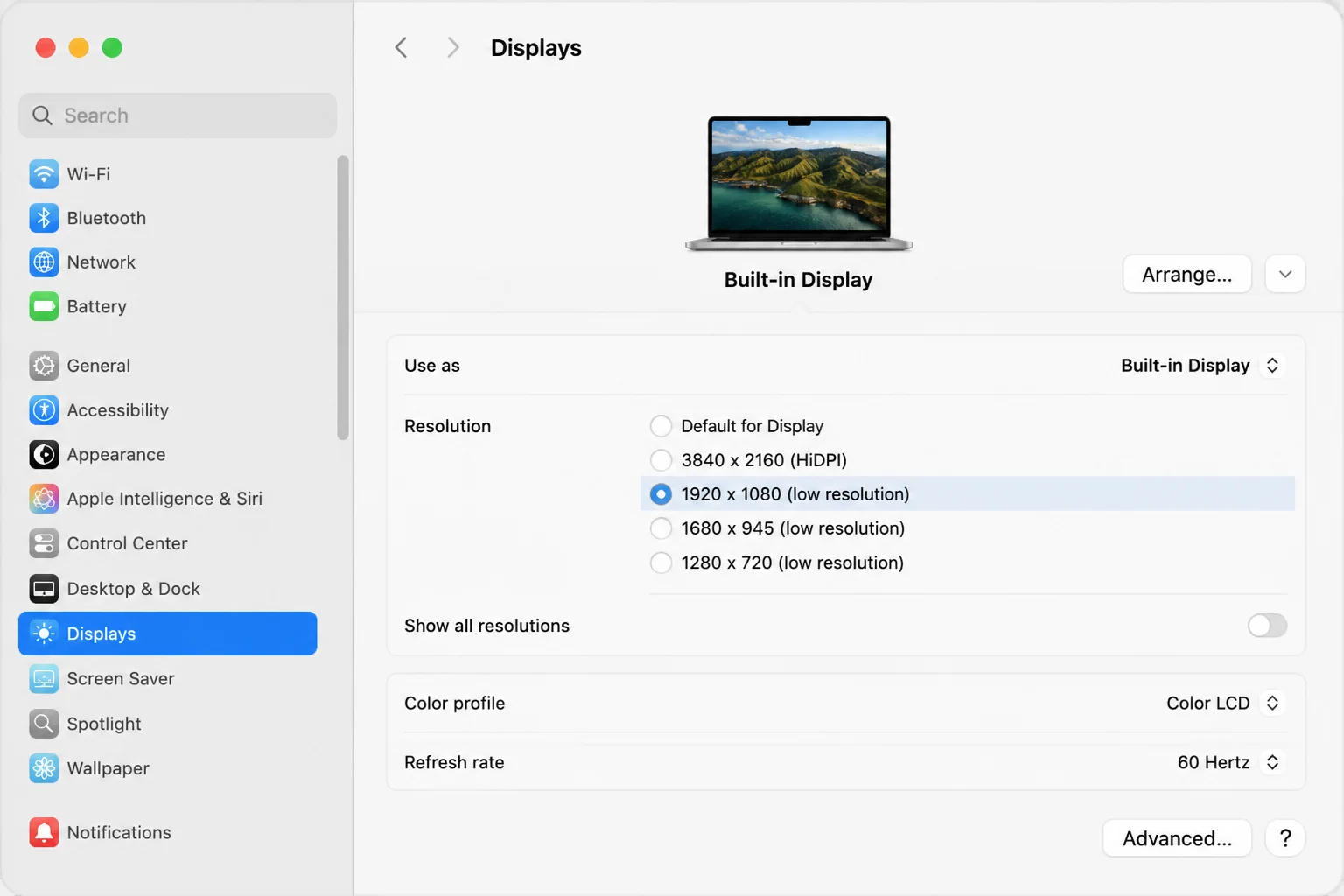Click the Arrange... button

pyautogui.click(x=1187, y=275)
